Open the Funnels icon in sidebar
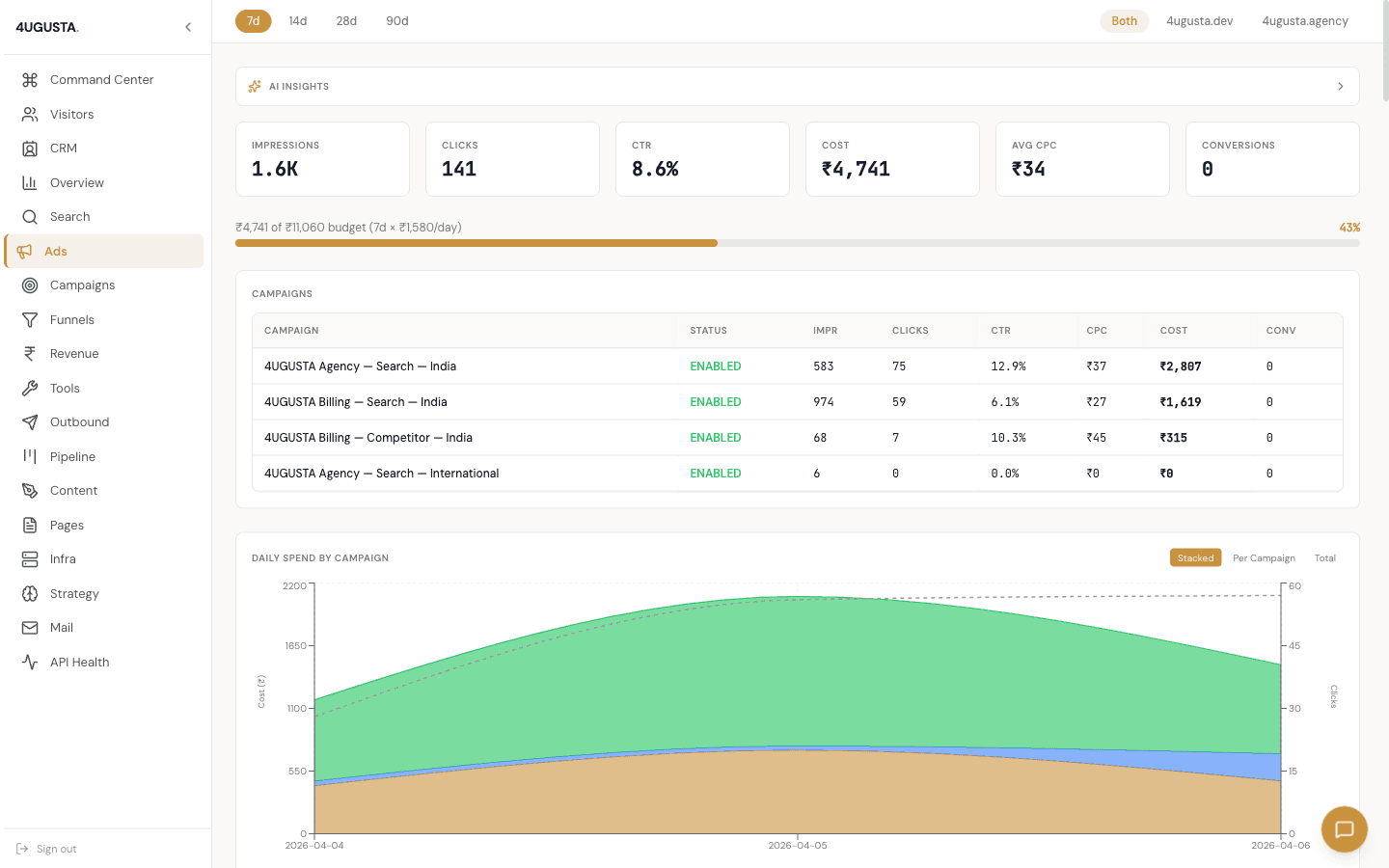The height and width of the screenshot is (868, 1389). [x=28, y=319]
